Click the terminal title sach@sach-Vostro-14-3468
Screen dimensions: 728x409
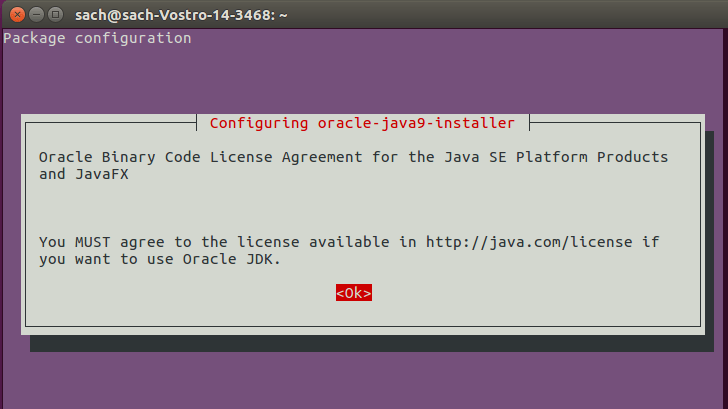[x=181, y=15]
